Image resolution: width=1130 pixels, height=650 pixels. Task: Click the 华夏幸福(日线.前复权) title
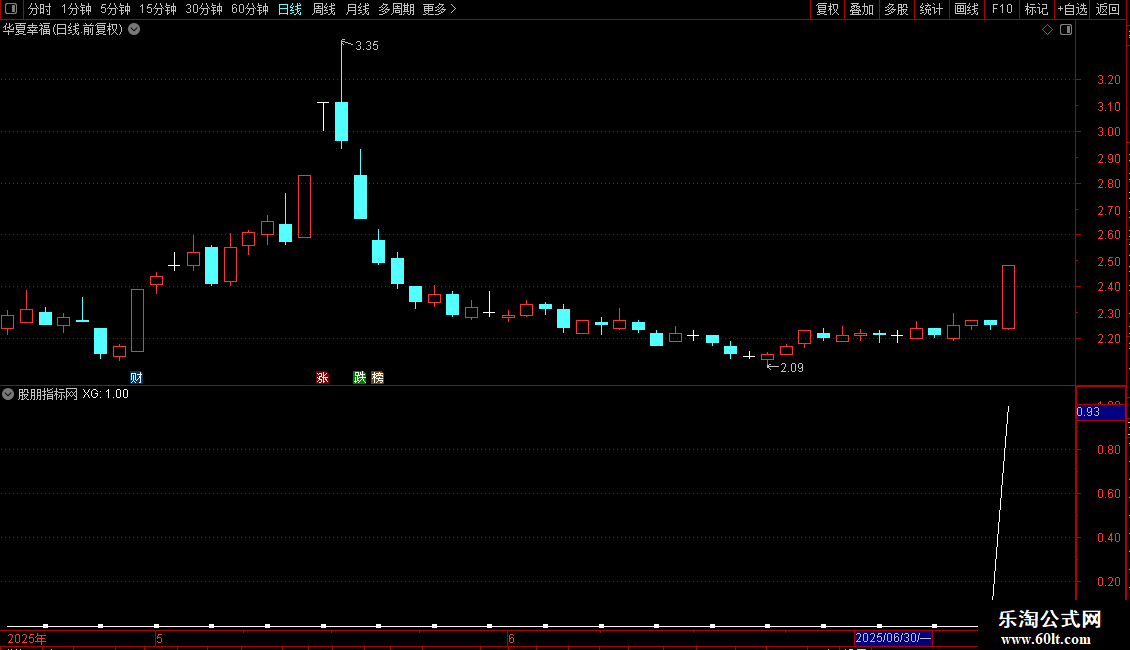[x=63, y=30]
